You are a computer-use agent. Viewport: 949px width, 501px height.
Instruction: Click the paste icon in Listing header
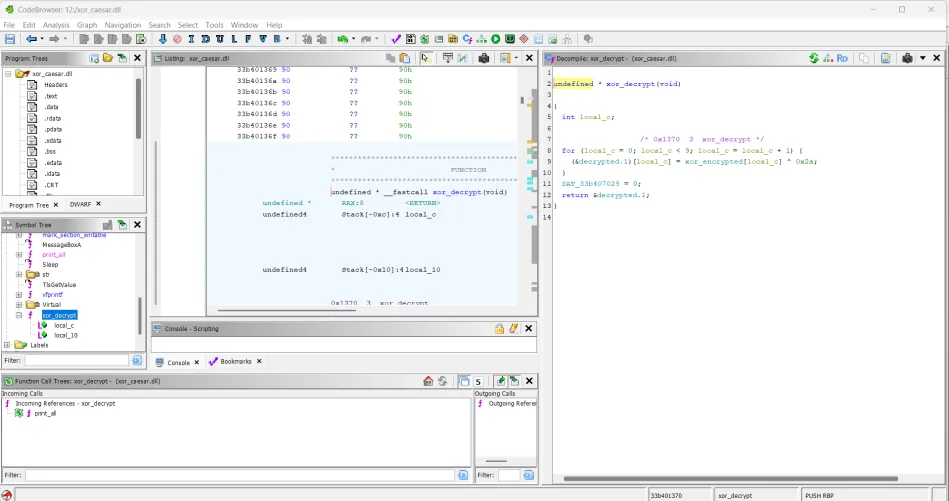[x=405, y=58]
